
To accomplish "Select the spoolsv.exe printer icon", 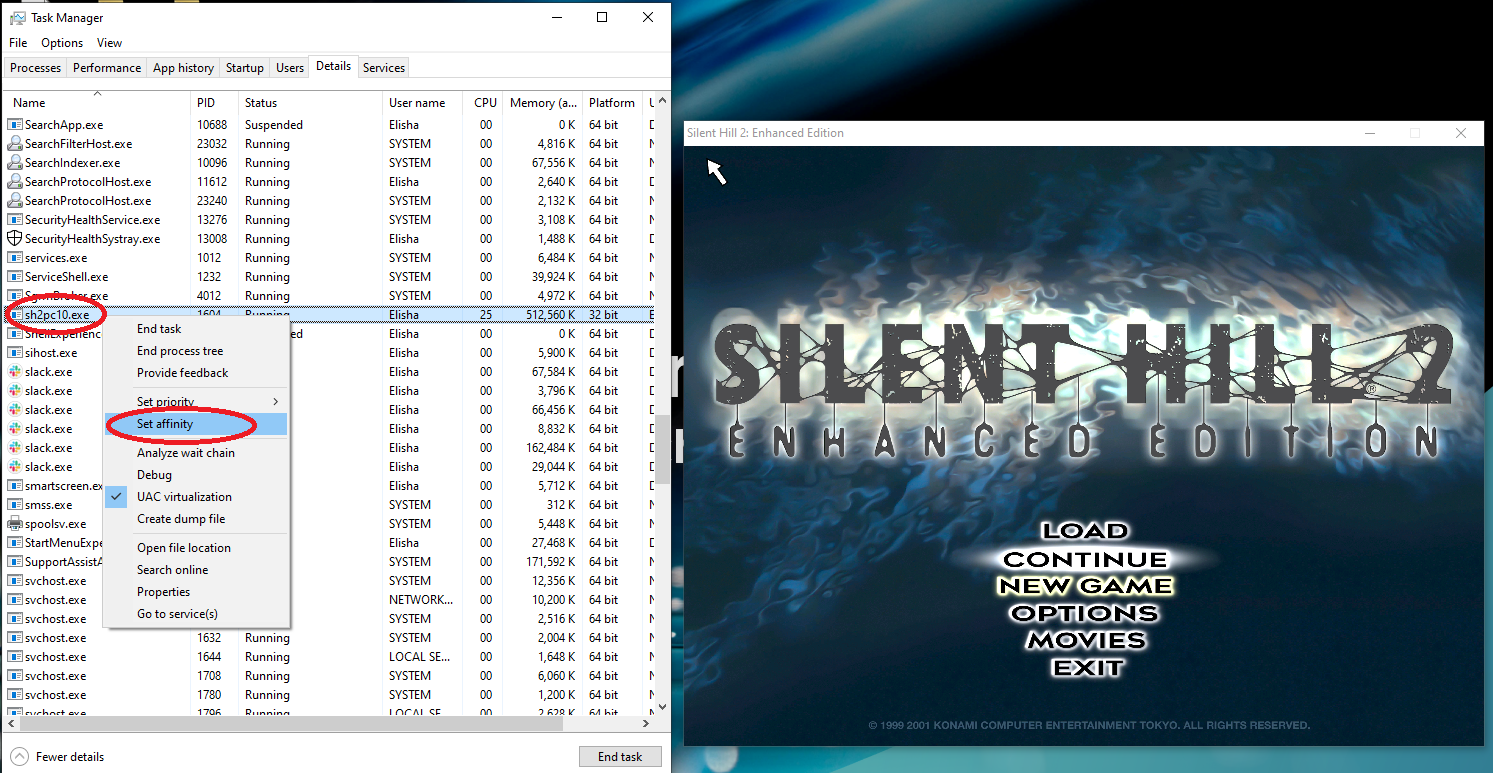I will [15, 524].
